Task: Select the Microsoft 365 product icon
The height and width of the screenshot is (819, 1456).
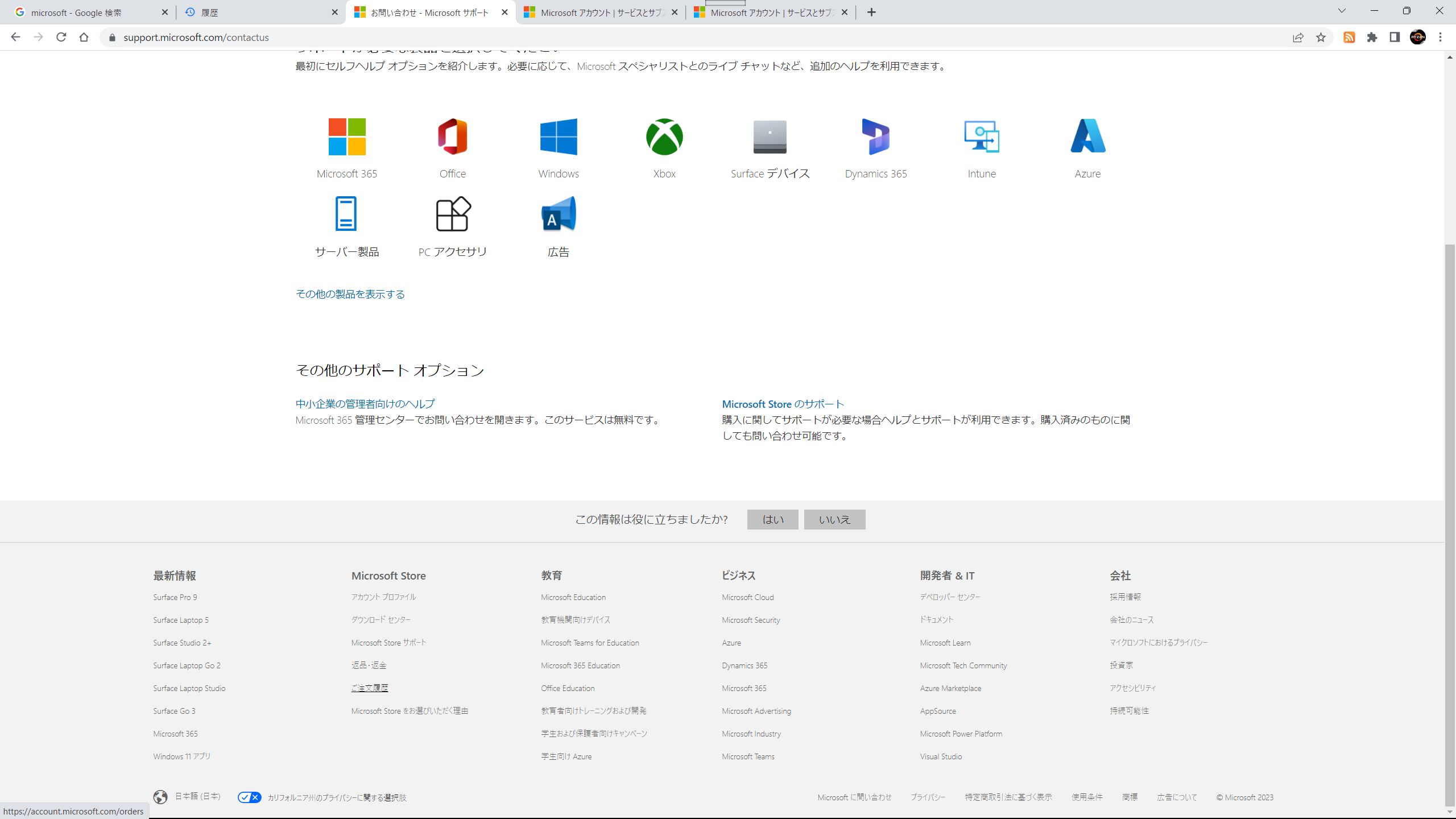Action: [x=347, y=136]
